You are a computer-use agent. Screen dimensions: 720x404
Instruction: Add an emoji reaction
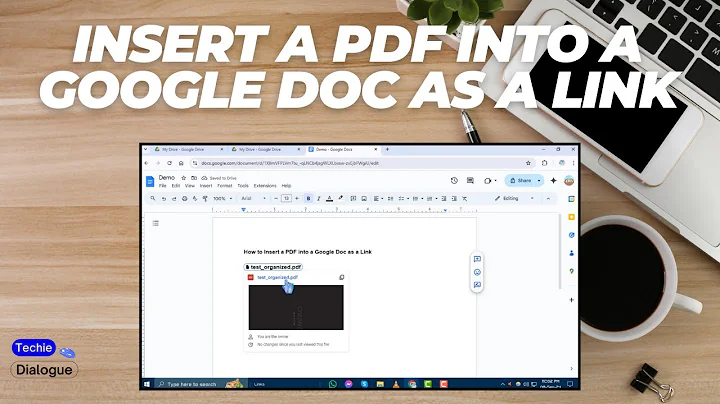pos(477,272)
